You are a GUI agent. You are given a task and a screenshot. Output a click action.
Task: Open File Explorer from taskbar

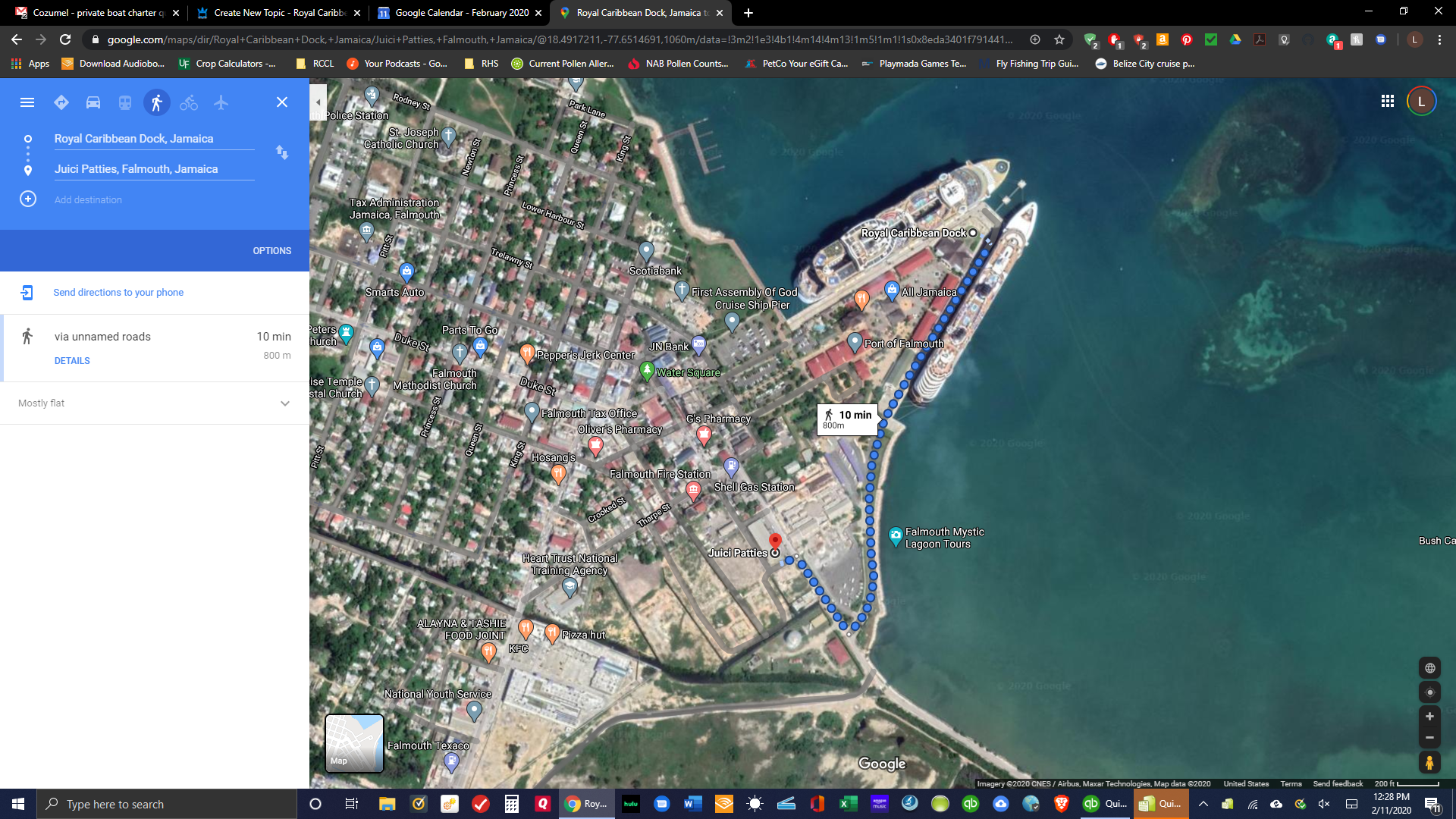click(388, 804)
